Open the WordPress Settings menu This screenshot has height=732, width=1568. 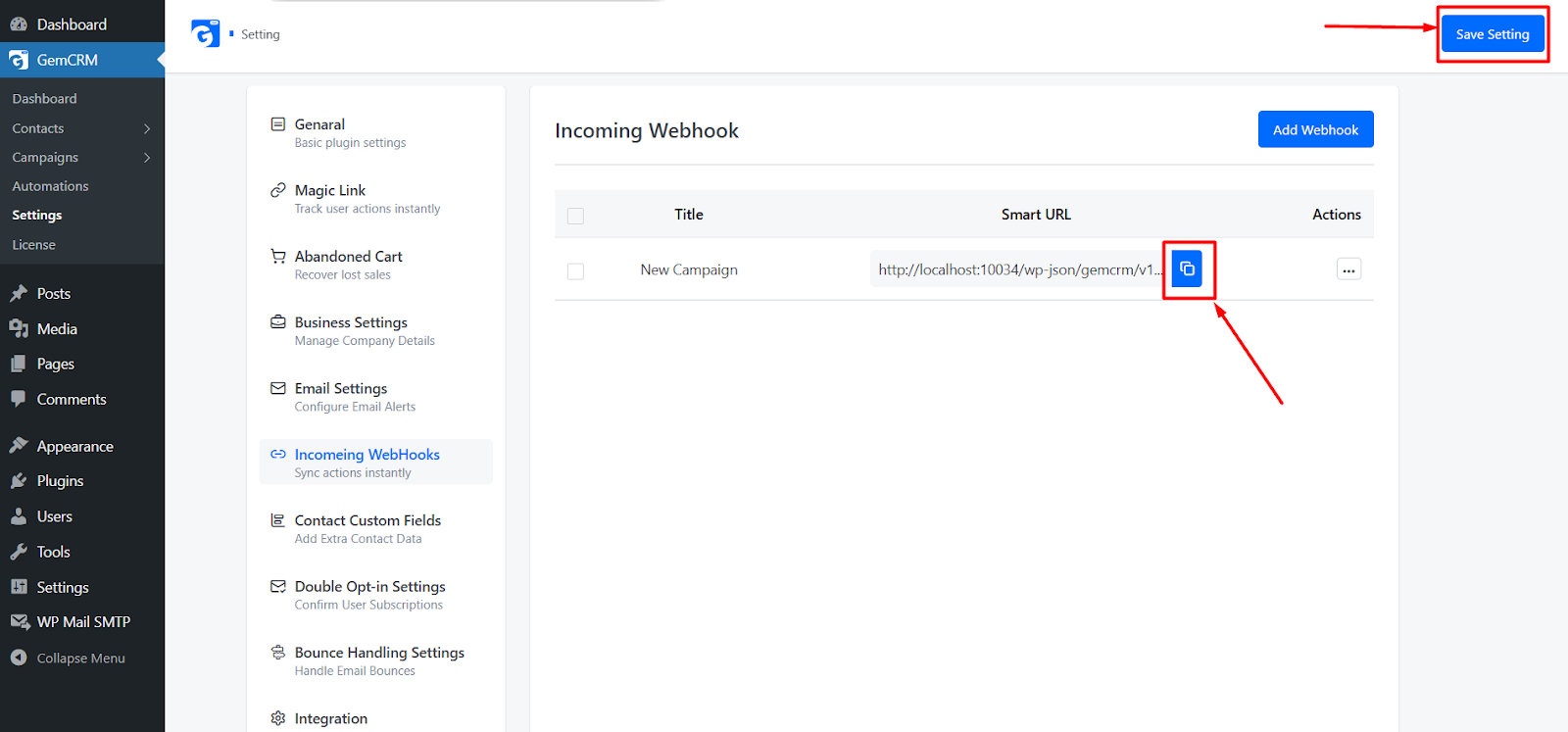(x=62, y=587)
